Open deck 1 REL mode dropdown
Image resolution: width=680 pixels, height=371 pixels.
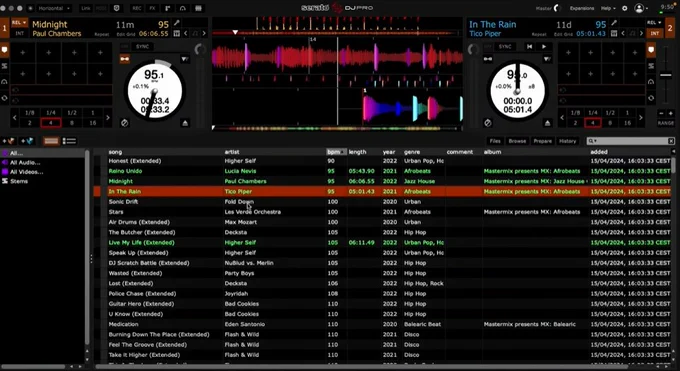tap(19, 23)
